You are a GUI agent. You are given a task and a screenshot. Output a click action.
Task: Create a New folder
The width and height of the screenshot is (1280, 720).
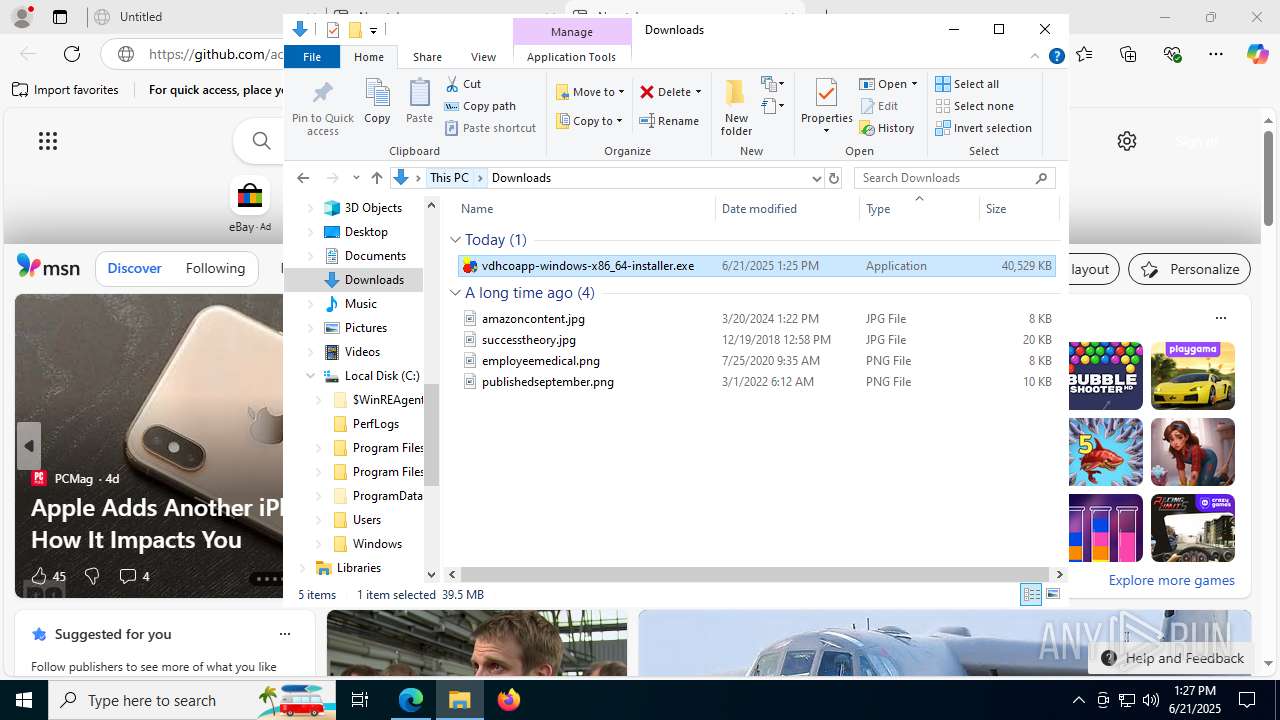(x=736, y=107)
